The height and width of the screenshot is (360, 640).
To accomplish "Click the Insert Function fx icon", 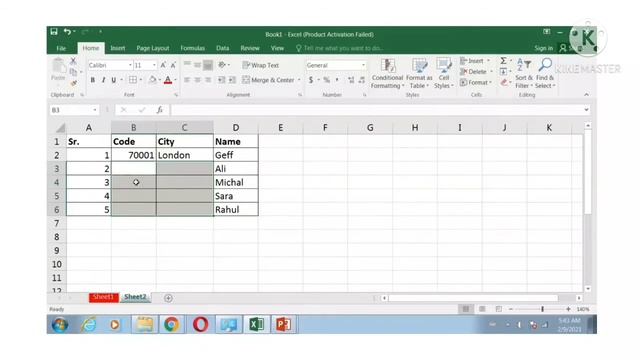I will coord(160,110).
